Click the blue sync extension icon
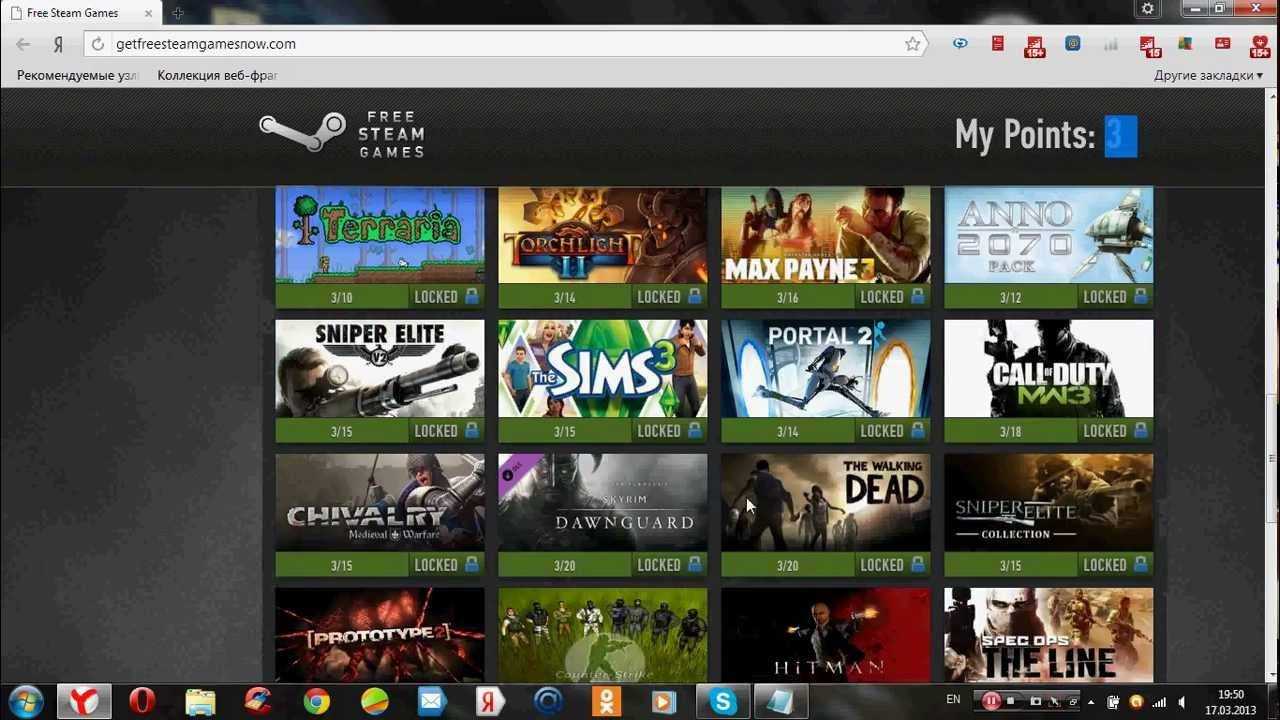This screenshot has height=720, width=1280. tap(960, 44)
